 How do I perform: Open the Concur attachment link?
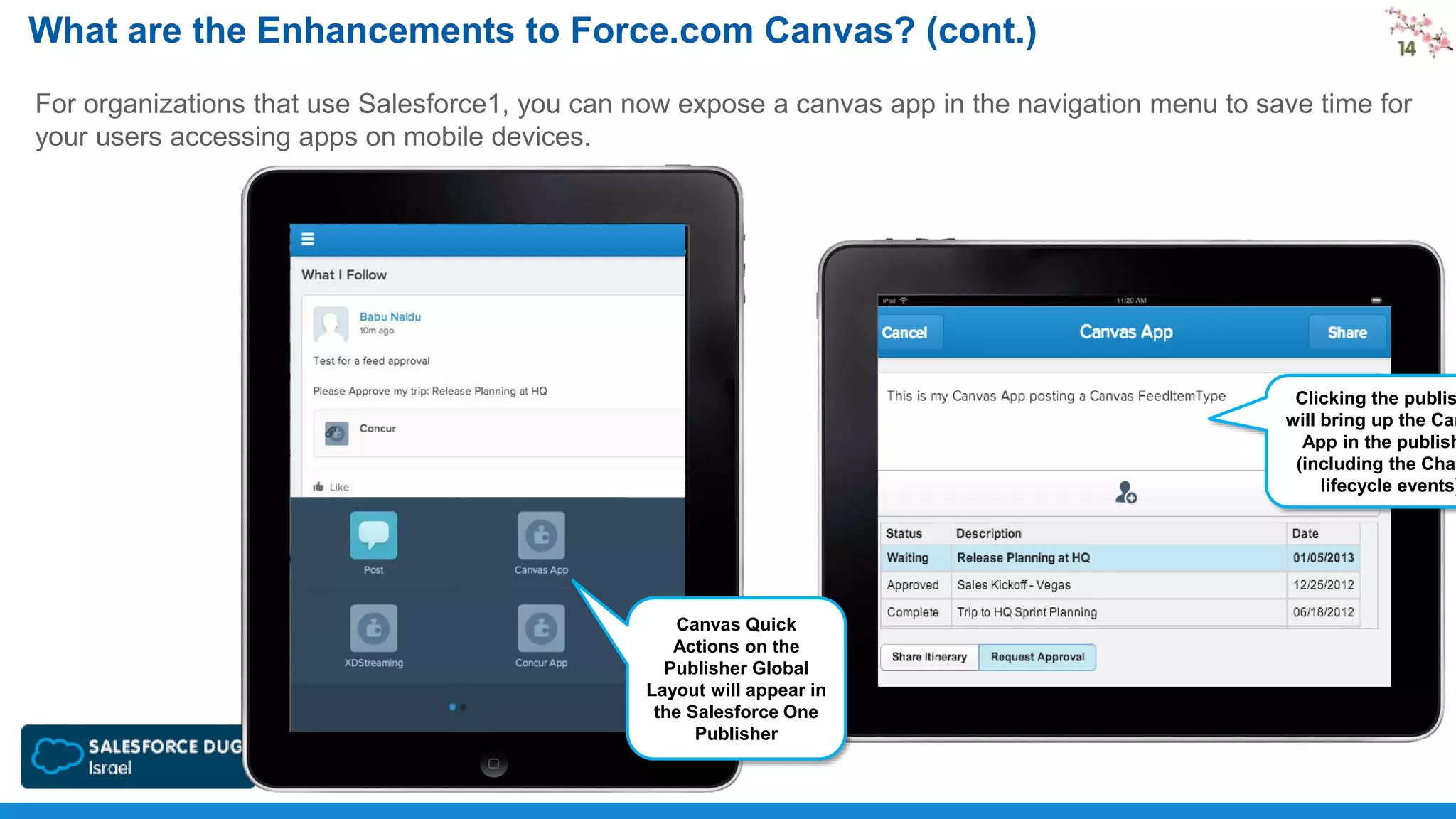(x=378, y=429)
